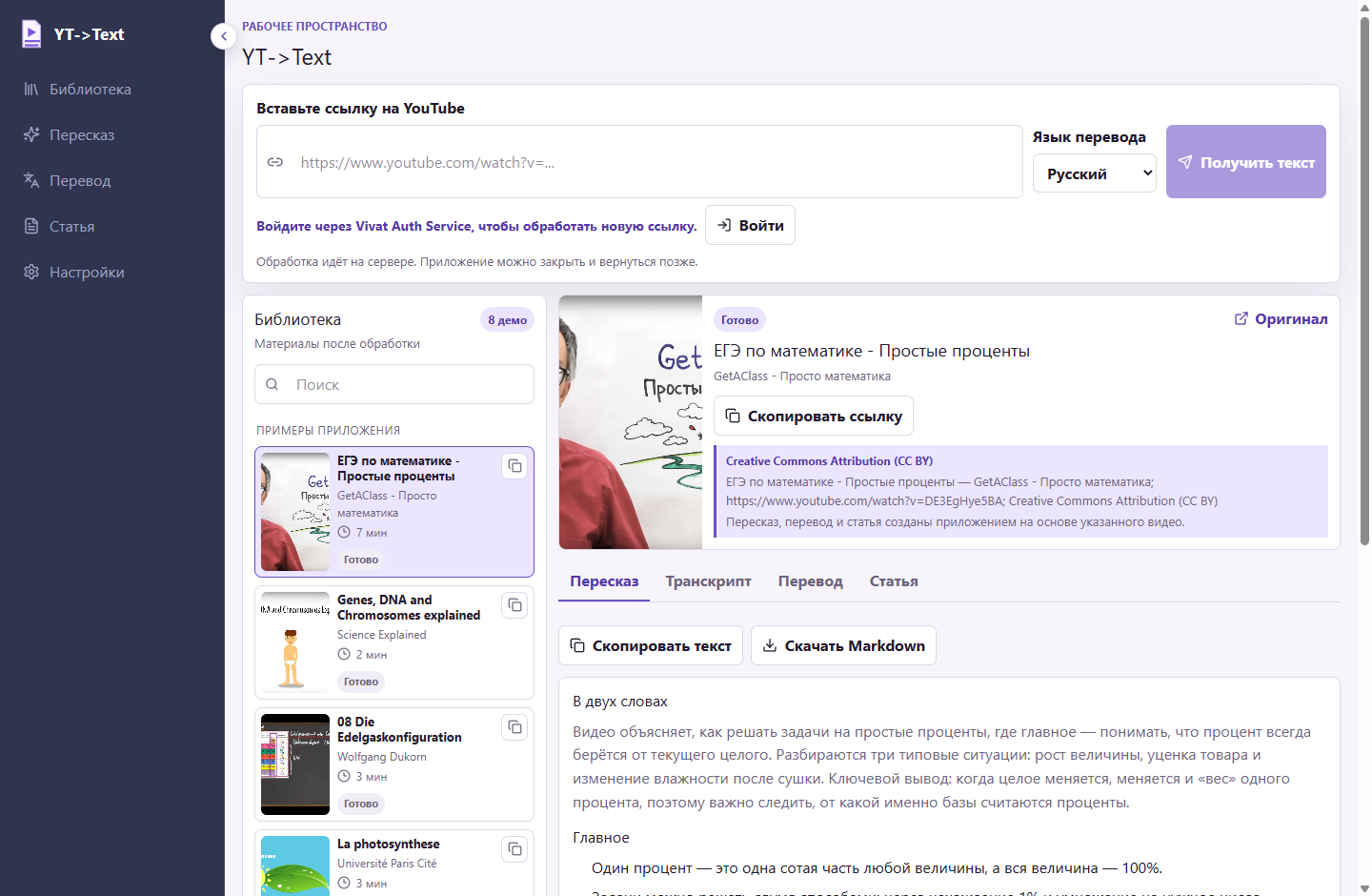This screenshot has height=896, width=1372.
Task: Open the Язык перевода dropdown
Action: [x=1095, y=173]
